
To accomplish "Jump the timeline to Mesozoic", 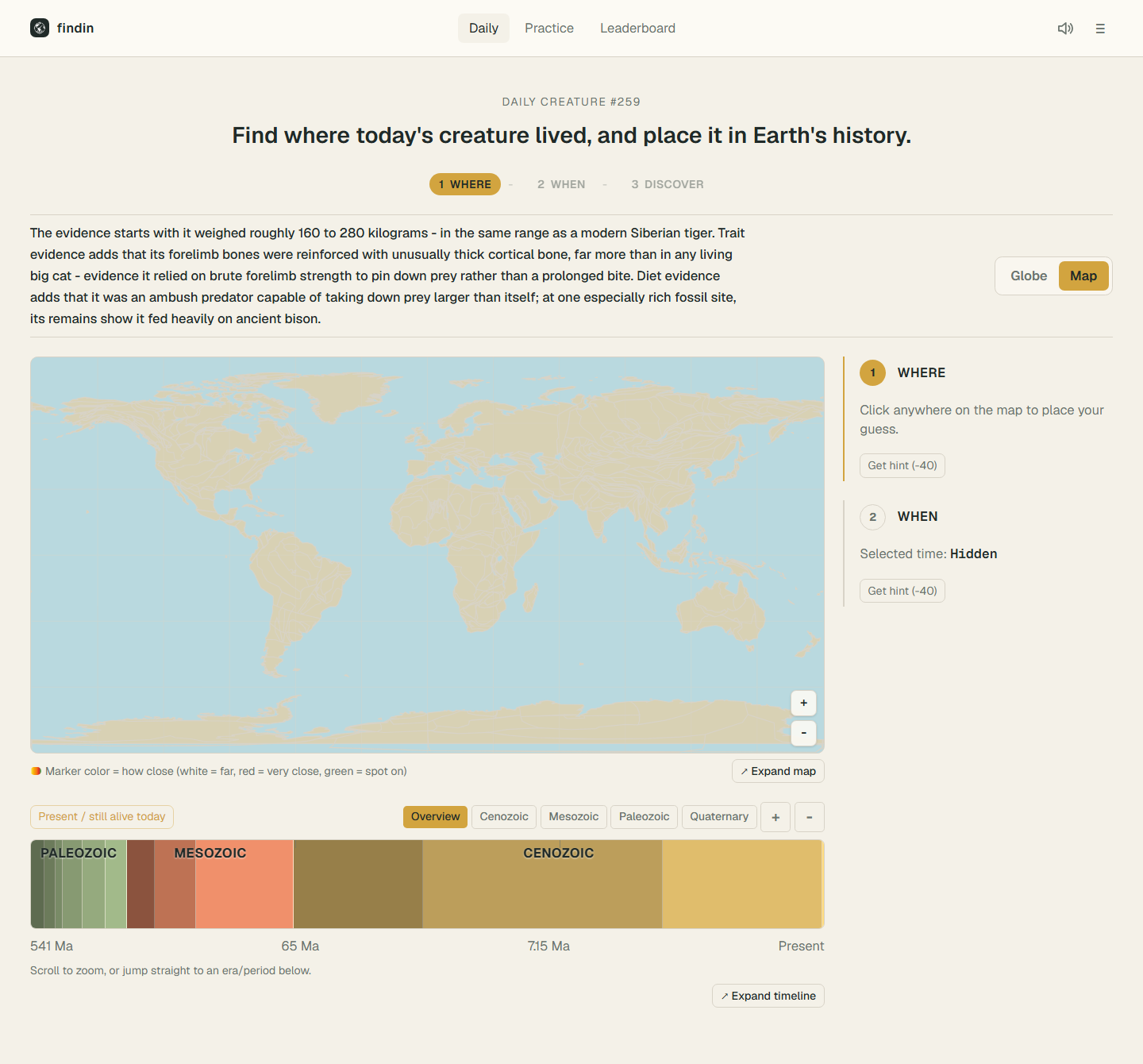I will pos(574,817).
